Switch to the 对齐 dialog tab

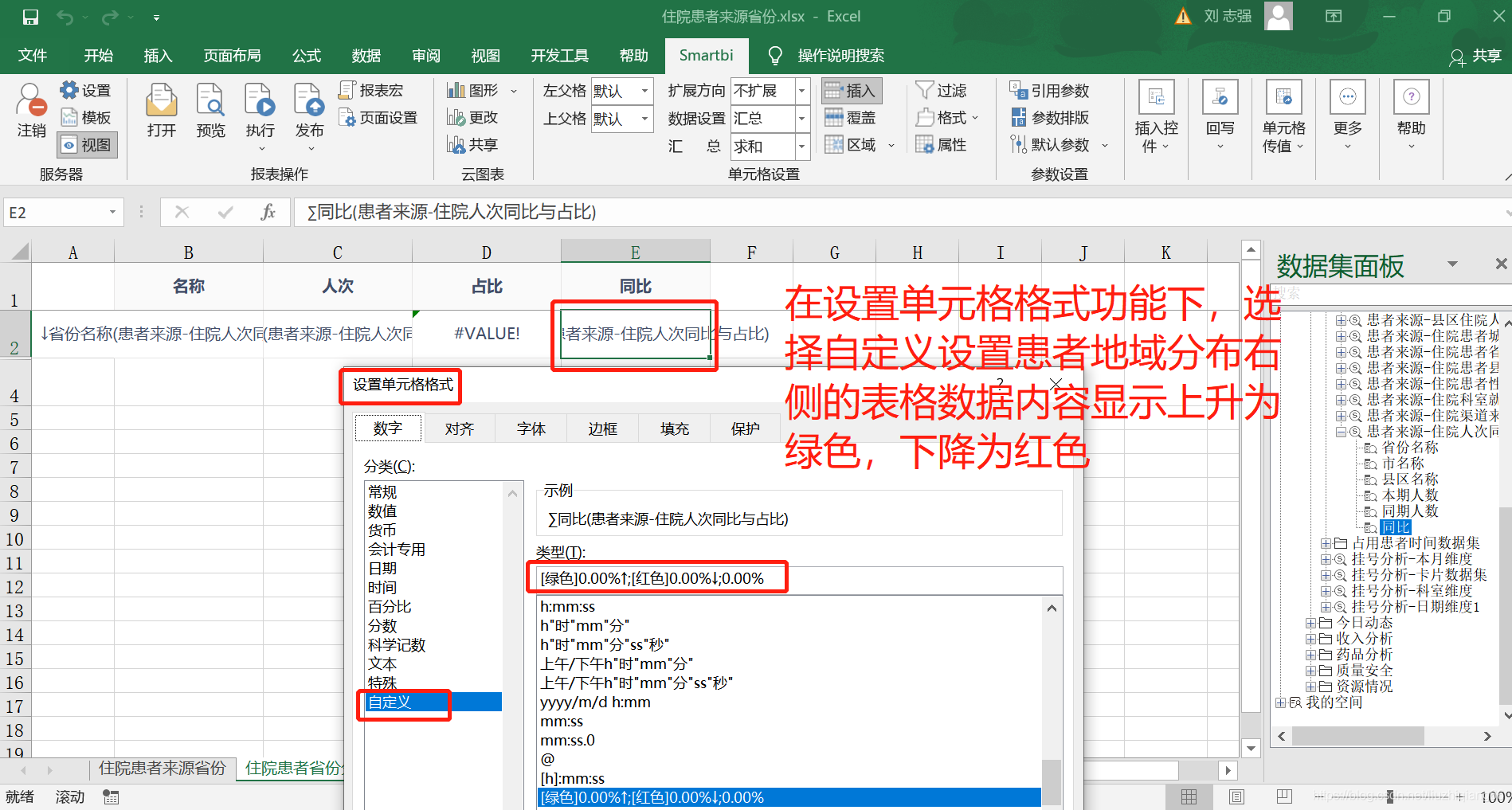460,428
